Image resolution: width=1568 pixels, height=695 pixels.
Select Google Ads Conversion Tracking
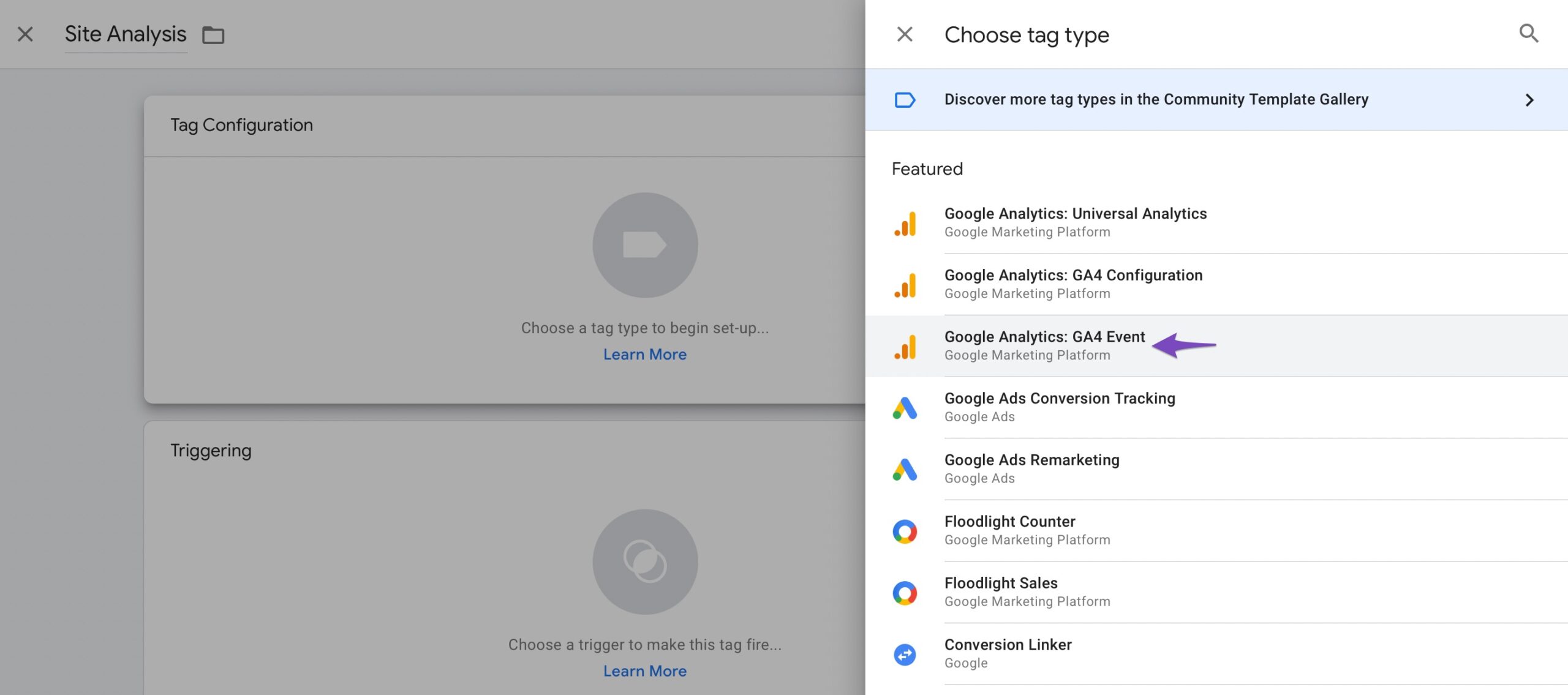click(1216, 407)
